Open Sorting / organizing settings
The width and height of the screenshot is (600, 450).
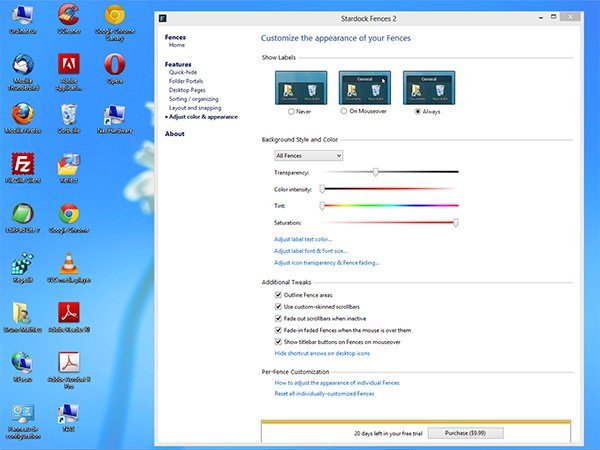pyautogui.click(x=194, y=99)
